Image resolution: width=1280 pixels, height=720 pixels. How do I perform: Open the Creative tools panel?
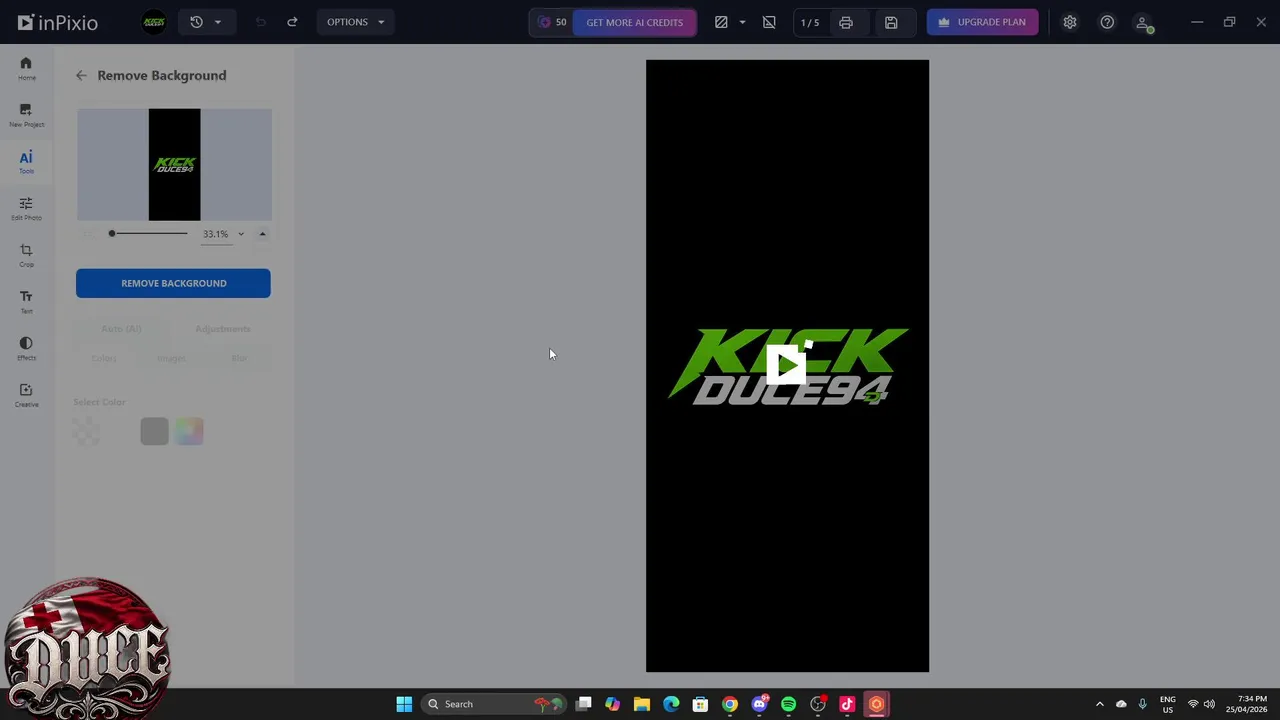26,395
